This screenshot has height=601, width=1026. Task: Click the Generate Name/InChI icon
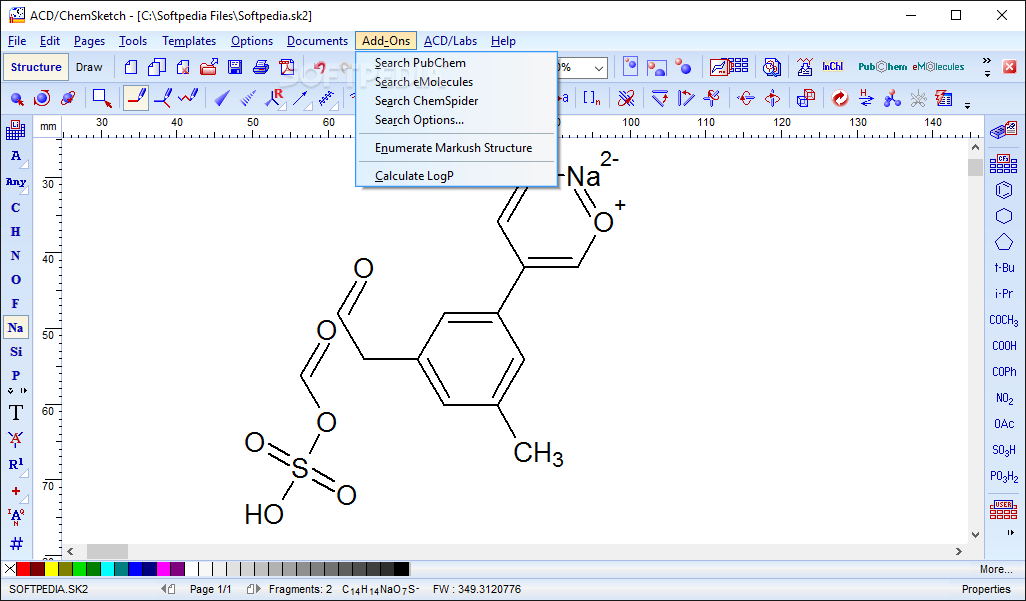click(x=832, y=67)
